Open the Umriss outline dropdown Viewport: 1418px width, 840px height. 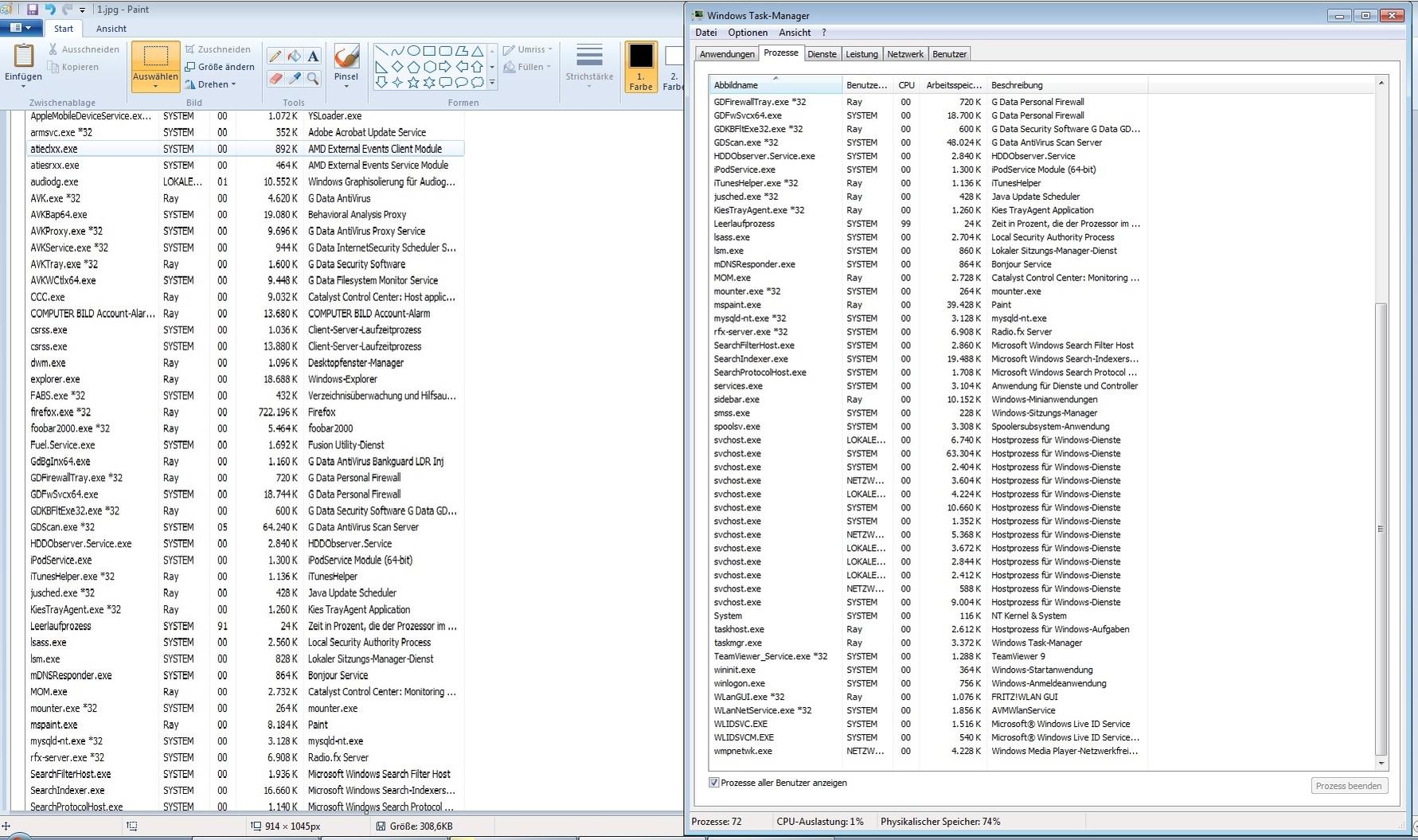point(528,49)
